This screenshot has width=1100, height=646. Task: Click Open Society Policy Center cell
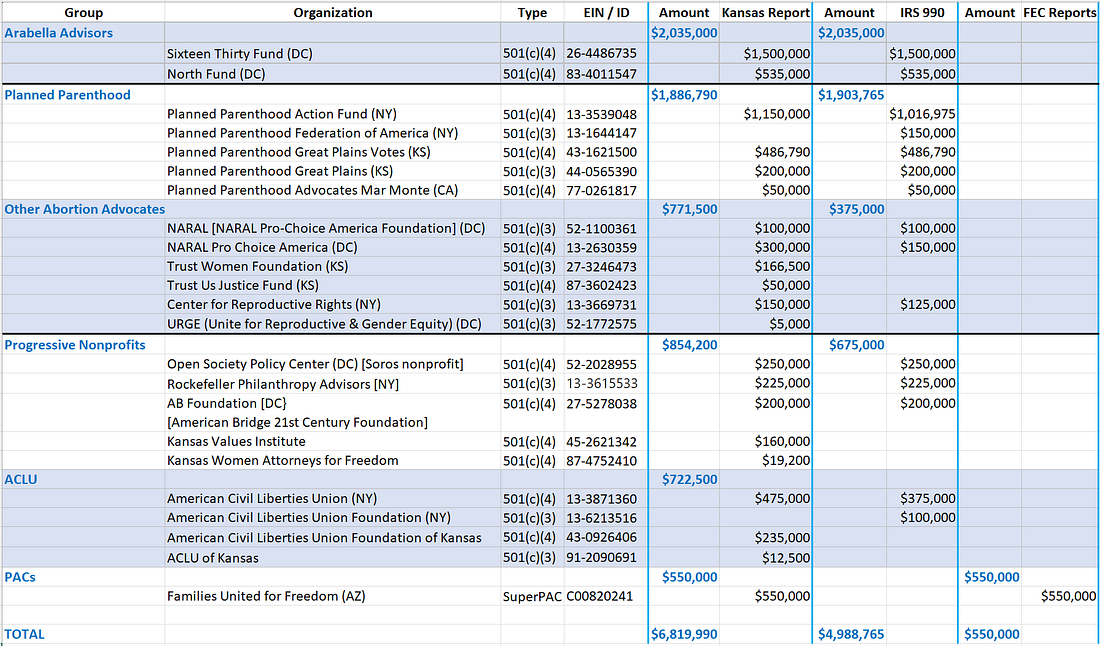pos(333,364)
